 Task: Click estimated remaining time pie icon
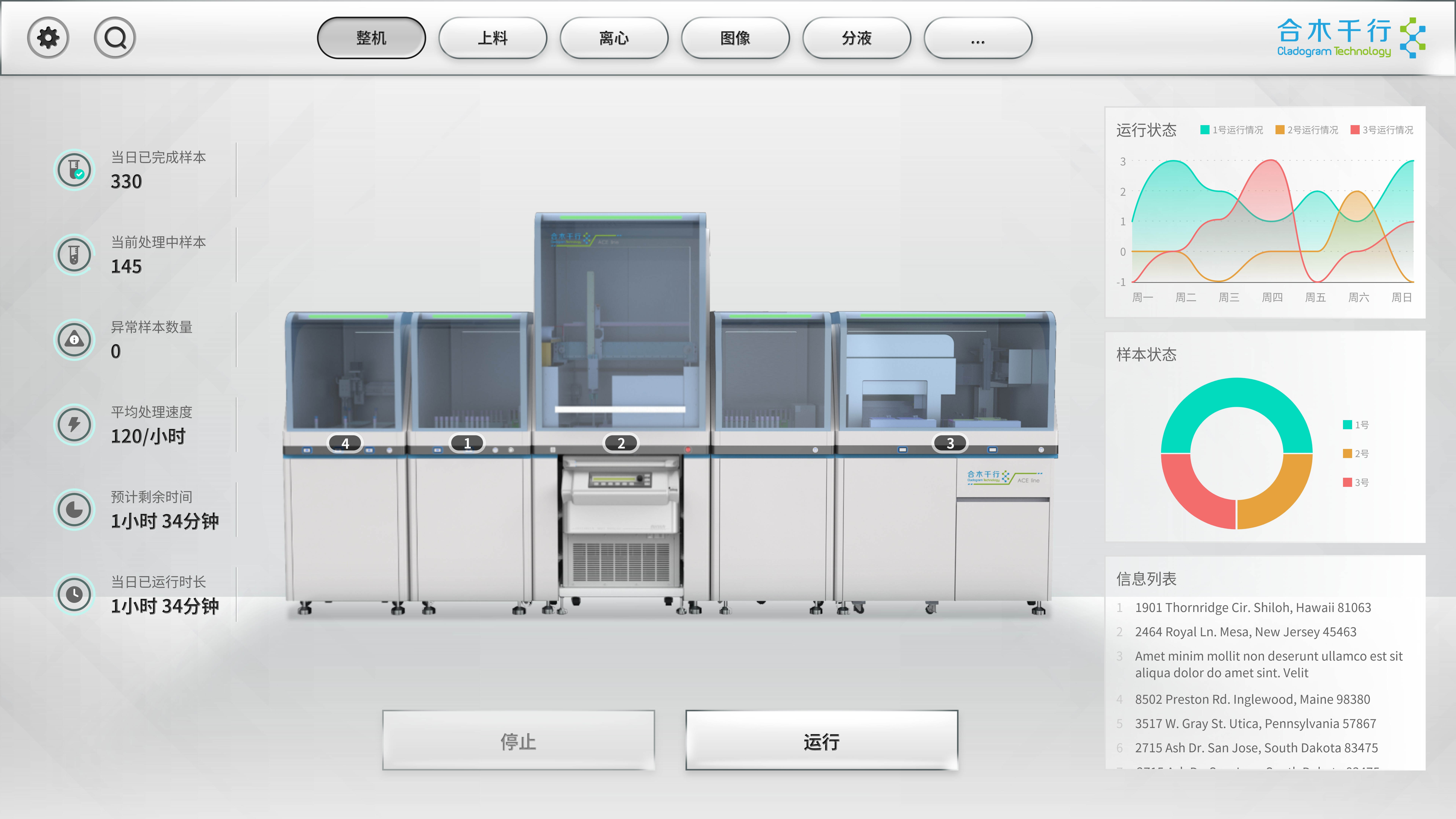pos(74,509)
